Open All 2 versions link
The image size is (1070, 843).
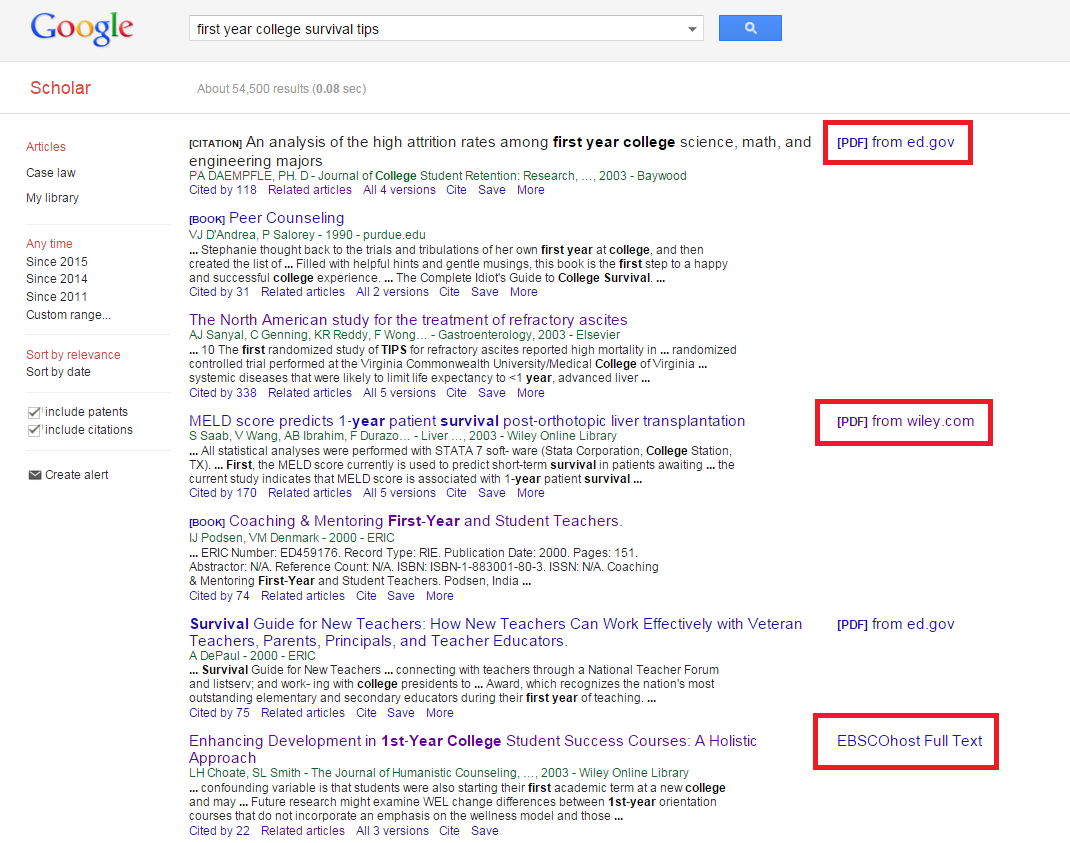(392, 291)
